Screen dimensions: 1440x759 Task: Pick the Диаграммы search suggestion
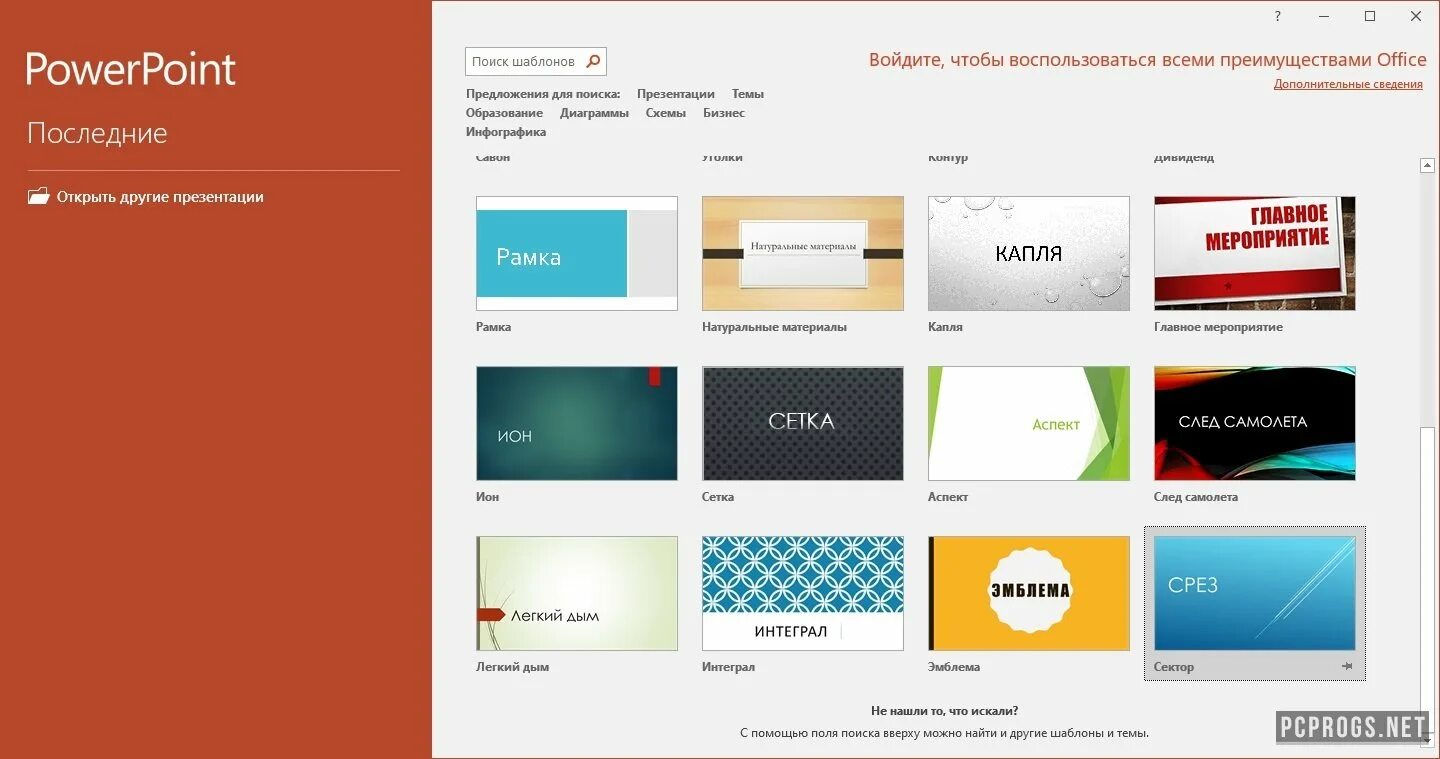pos(594,113)
